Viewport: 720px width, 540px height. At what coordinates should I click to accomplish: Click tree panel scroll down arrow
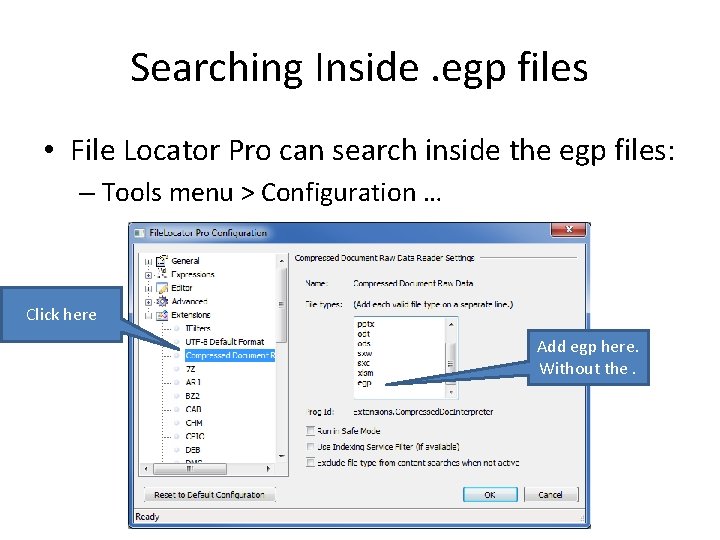pos(282,456)
